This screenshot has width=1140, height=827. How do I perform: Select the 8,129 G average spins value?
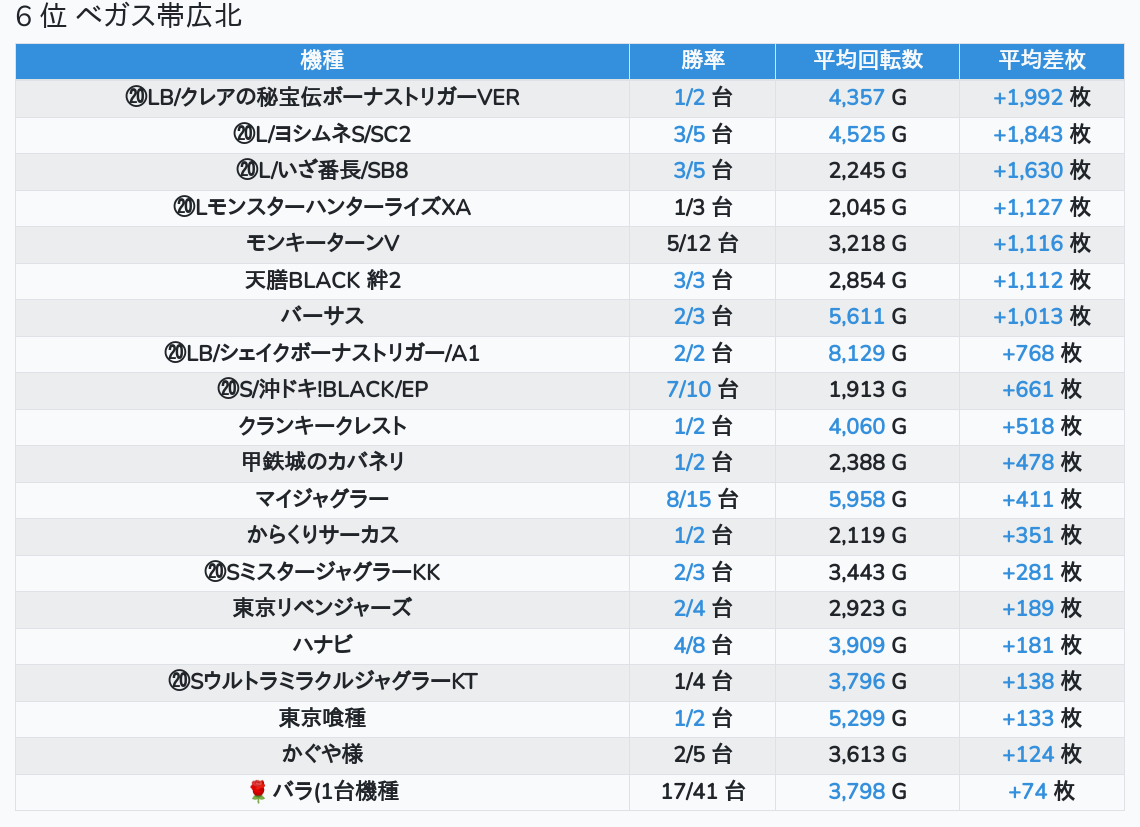[867, 353]
